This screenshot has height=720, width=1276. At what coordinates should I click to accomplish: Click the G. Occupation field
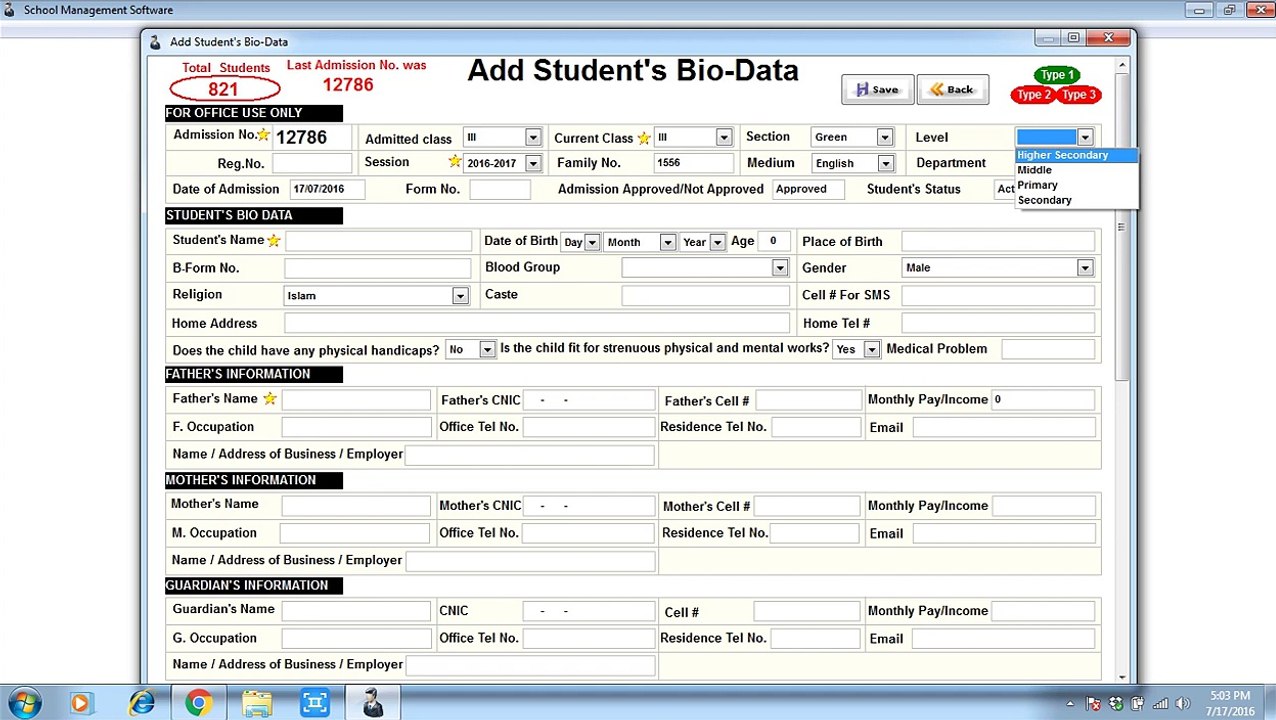[355, 638]
